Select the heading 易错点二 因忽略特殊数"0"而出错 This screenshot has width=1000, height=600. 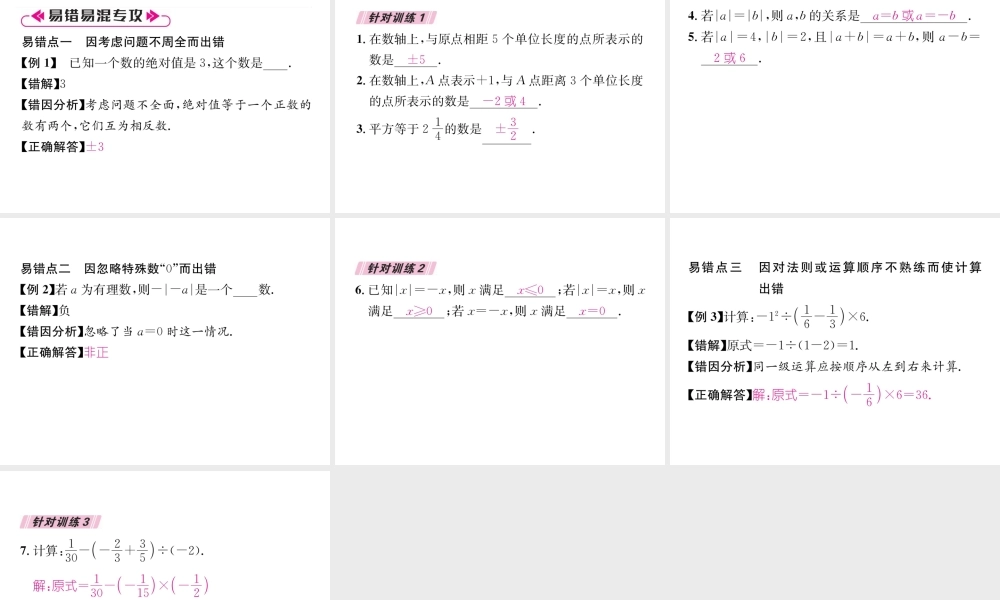119,268
